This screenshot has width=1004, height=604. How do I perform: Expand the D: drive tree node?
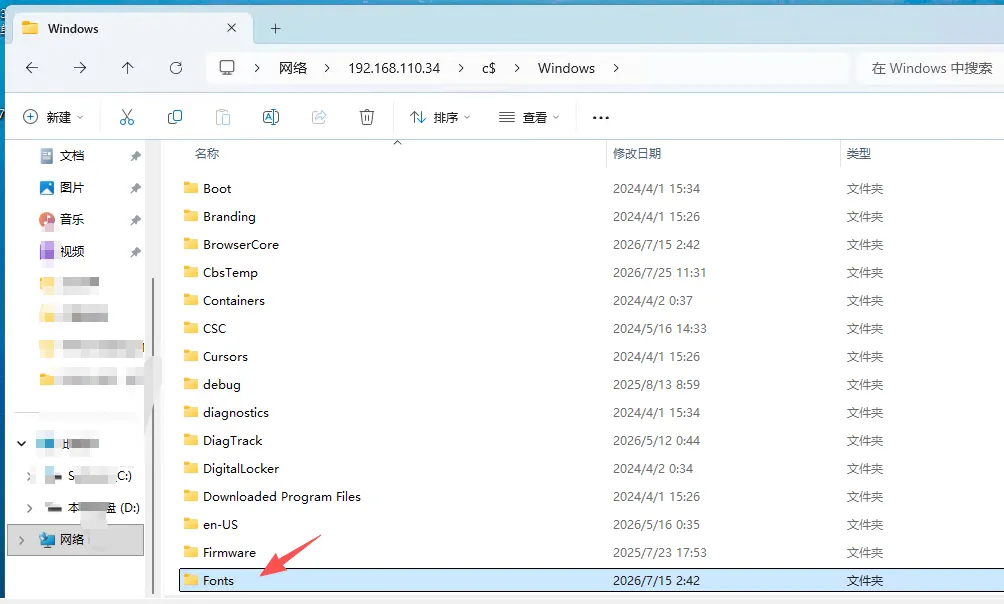29,508
